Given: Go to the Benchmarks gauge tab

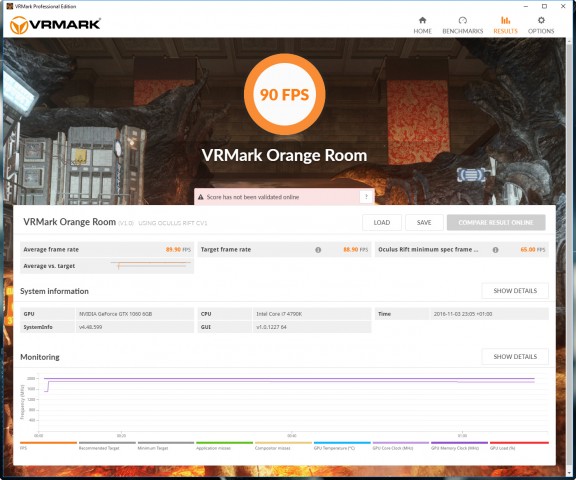Looking at the screenshot, I should [x=462, y=25].
